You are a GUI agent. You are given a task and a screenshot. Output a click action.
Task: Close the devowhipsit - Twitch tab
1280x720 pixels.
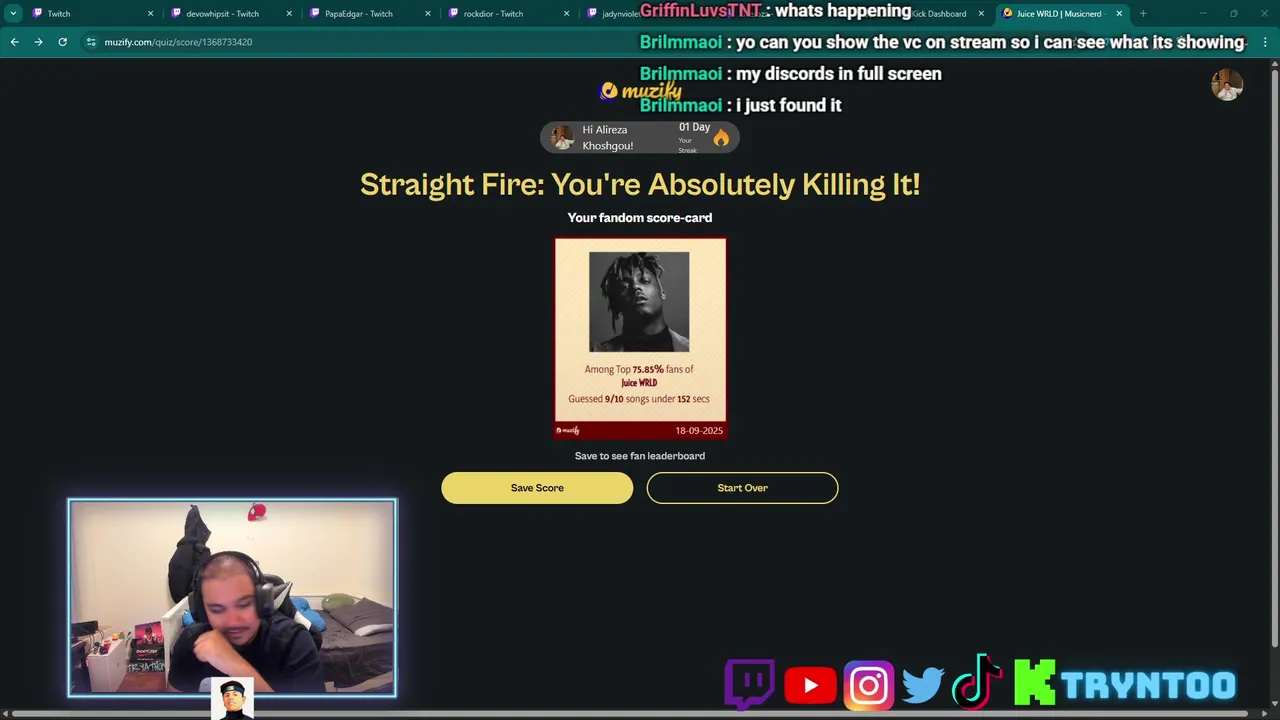(x=290, y=14)
